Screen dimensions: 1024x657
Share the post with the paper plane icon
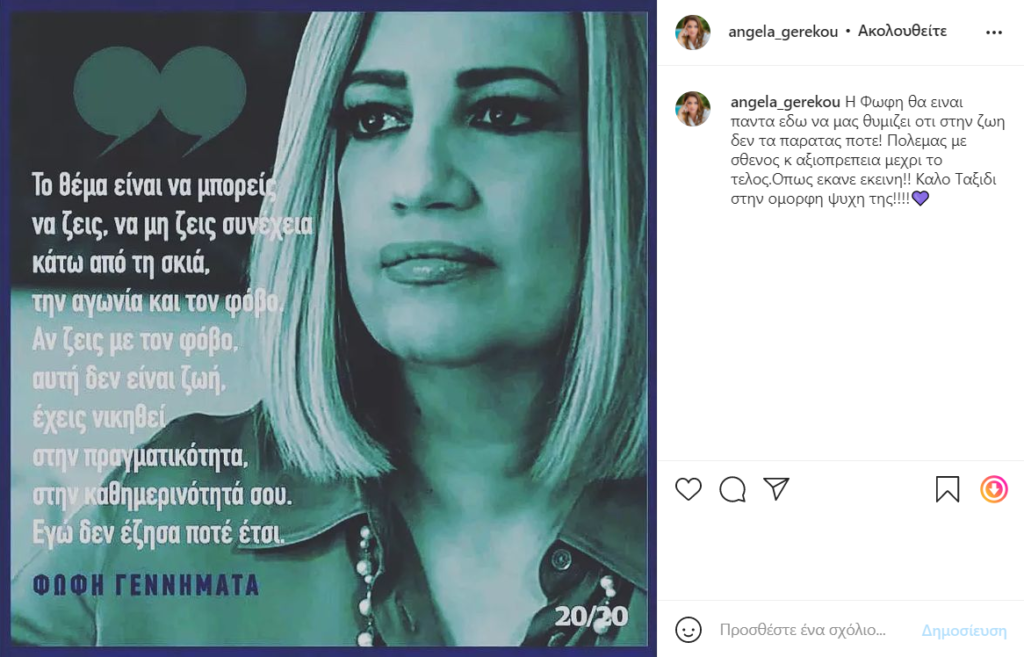click(x=776, y=489)
